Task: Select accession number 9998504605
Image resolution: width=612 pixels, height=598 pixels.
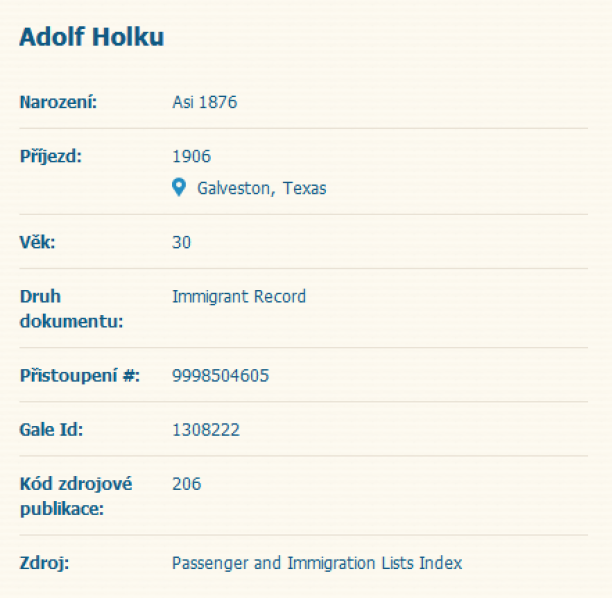Action: (x=220, y=376)
